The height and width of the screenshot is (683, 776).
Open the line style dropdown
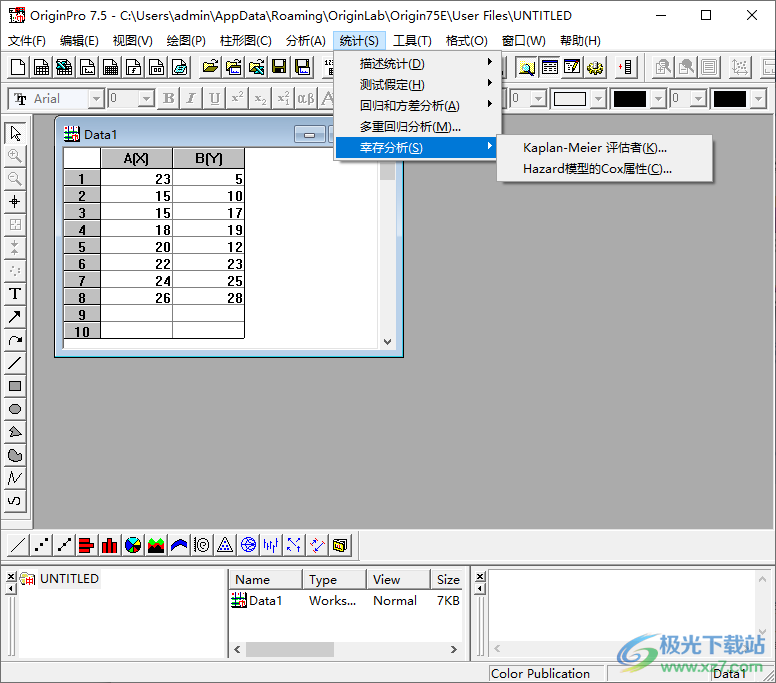(598, 99)
